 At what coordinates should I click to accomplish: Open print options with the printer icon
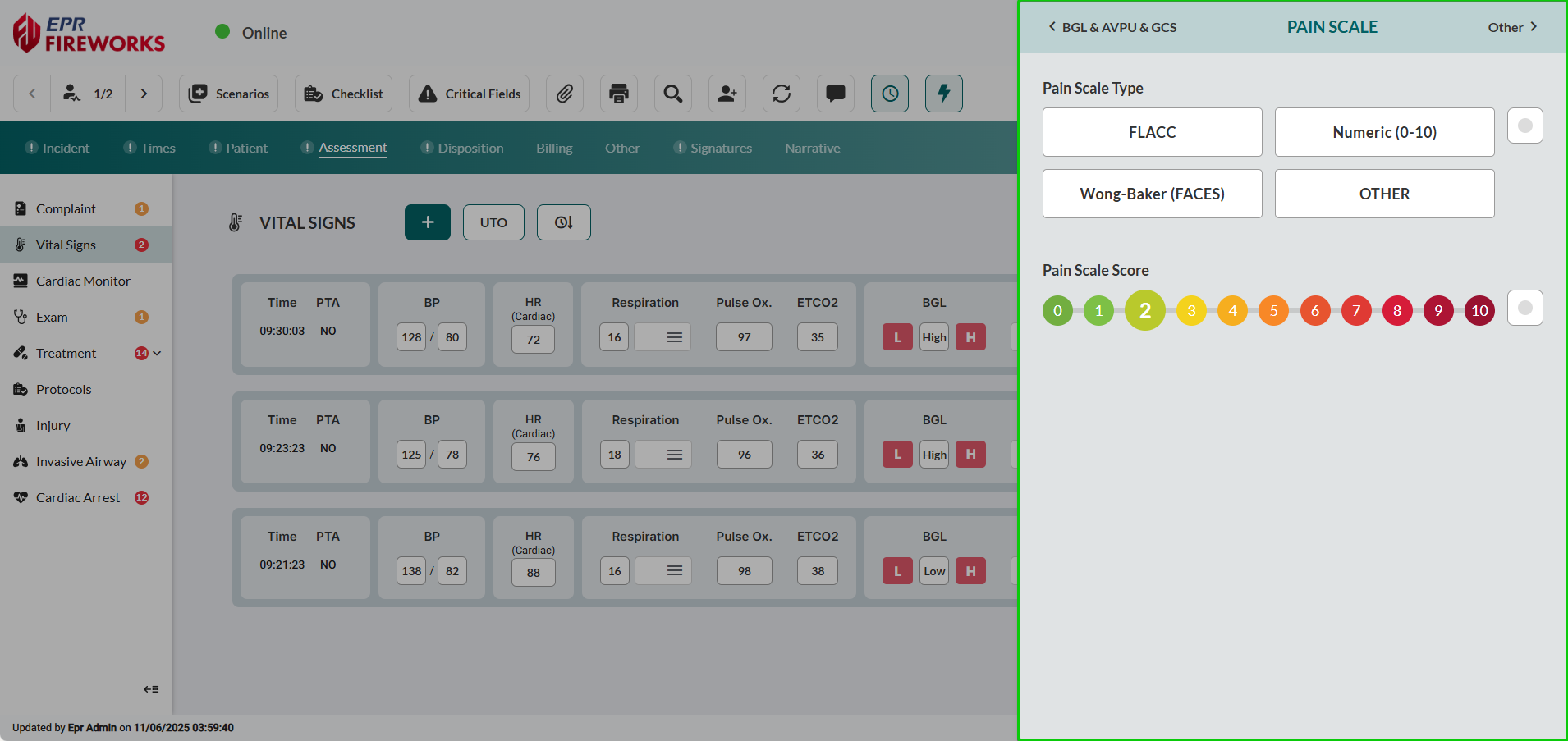619,94
